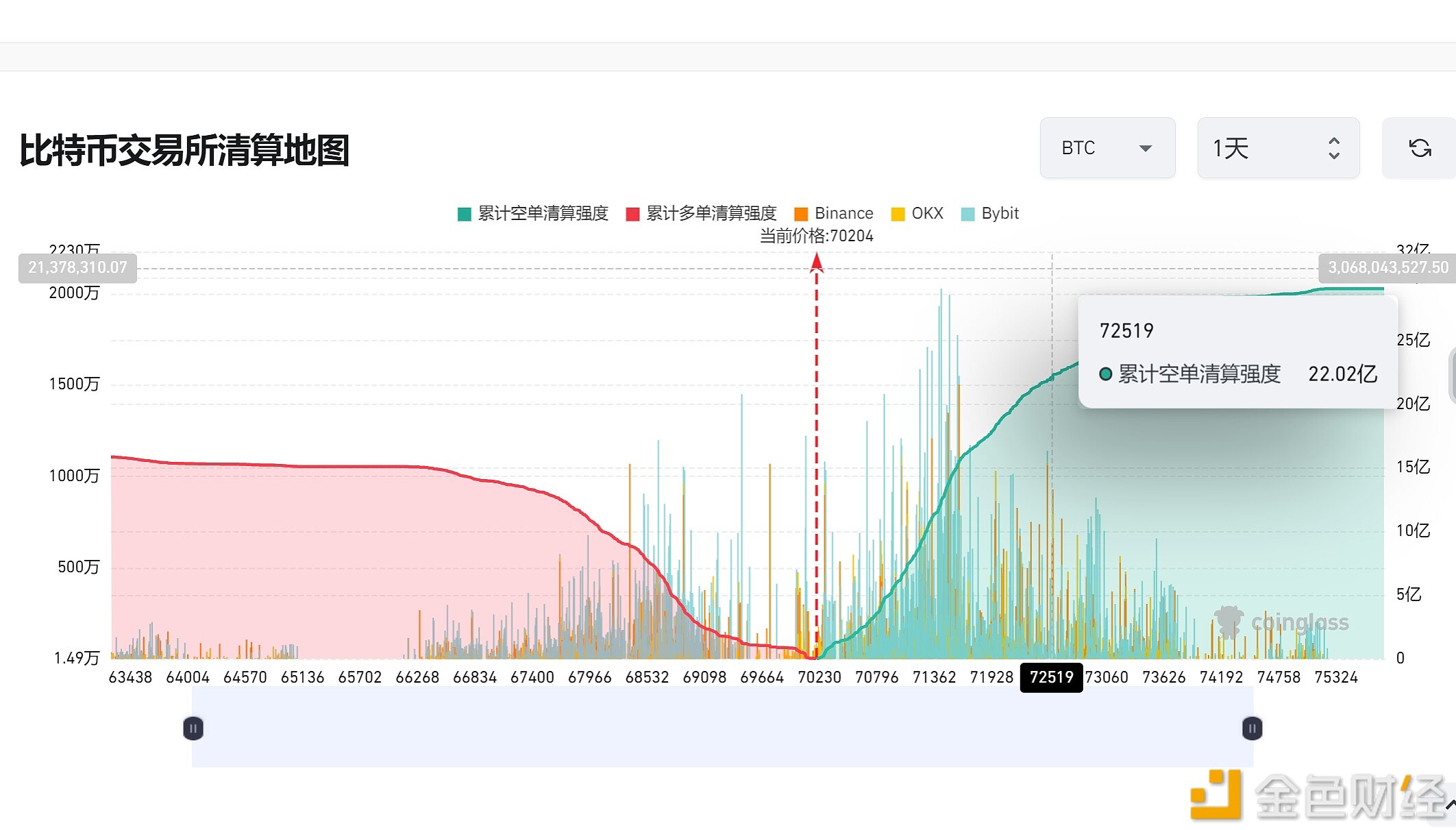Viewport: 1456px width, 830px height.
Task: Click x-axis label 66834
Action: 475,677
